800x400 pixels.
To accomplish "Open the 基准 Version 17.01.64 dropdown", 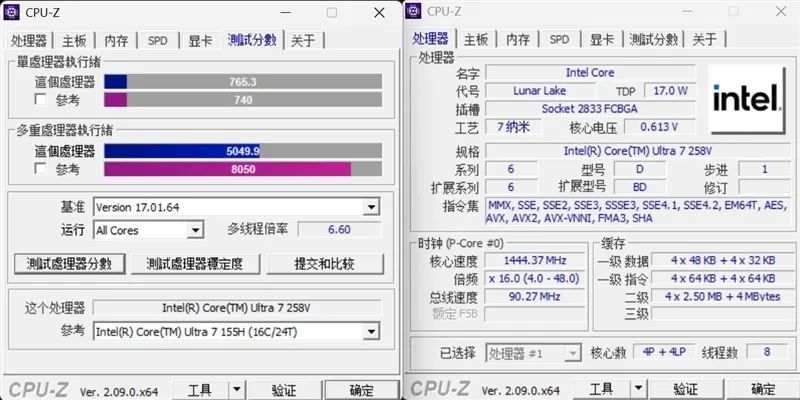I will click(371, 207).
